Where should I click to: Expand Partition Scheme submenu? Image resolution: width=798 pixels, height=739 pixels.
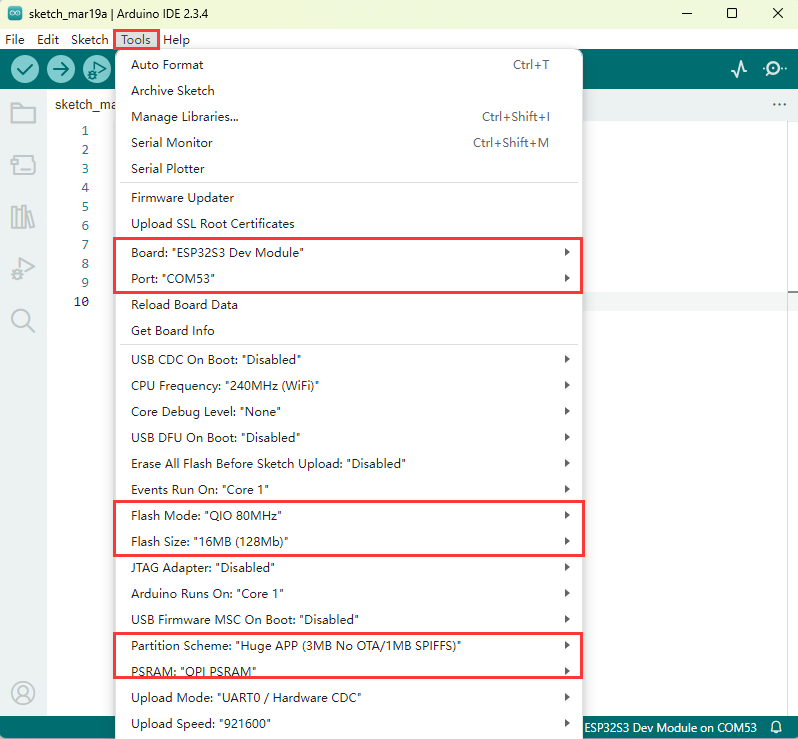tap(349, 645)
